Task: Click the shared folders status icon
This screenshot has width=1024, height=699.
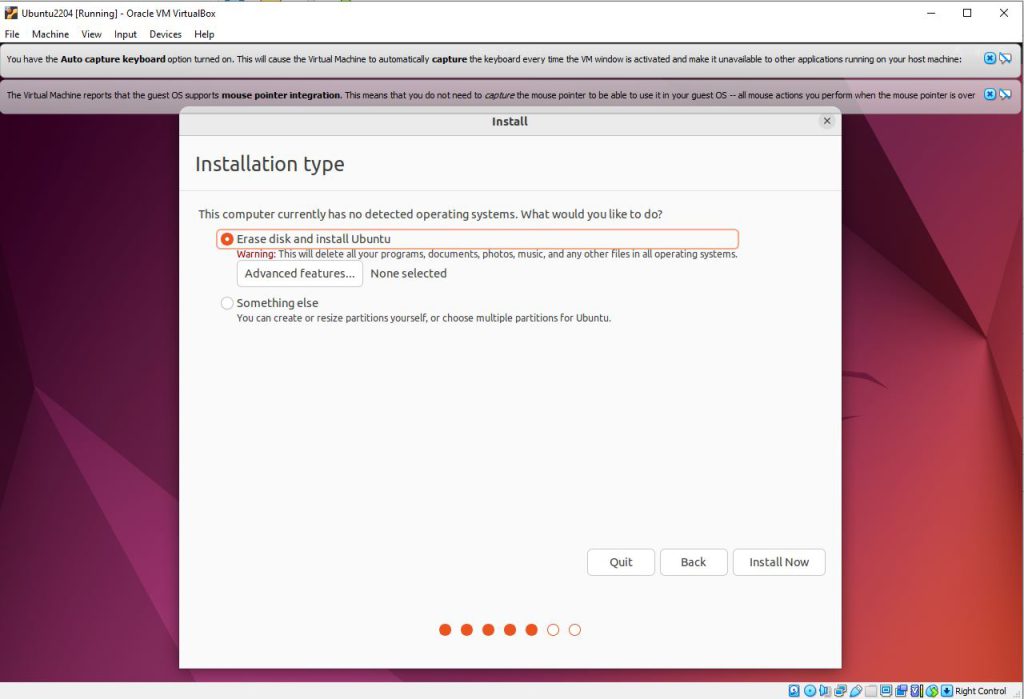Action: 871,691
